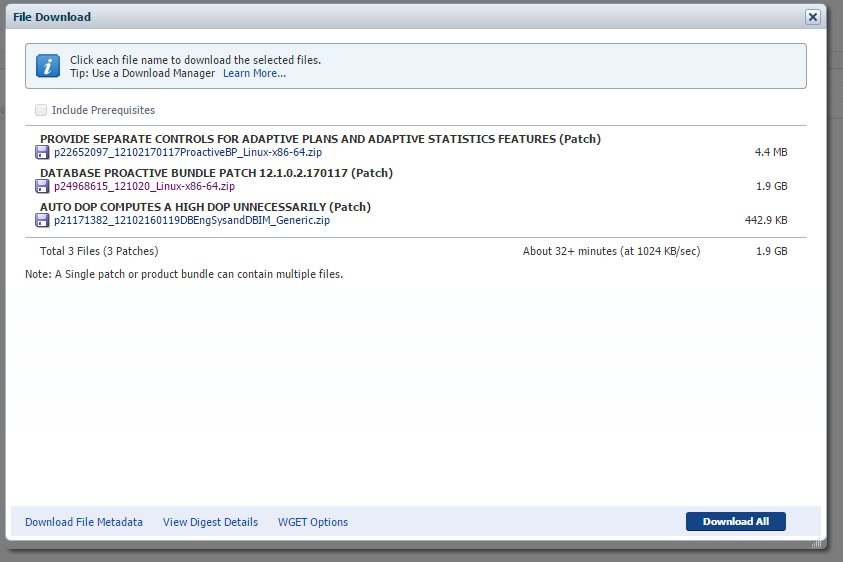This screenshot has width=843, height=562.
Task: Click 'AUTO DOP COMPUTES A HIGH DOP UNNECESSARILY' heading
Action: tap(205, 207)
